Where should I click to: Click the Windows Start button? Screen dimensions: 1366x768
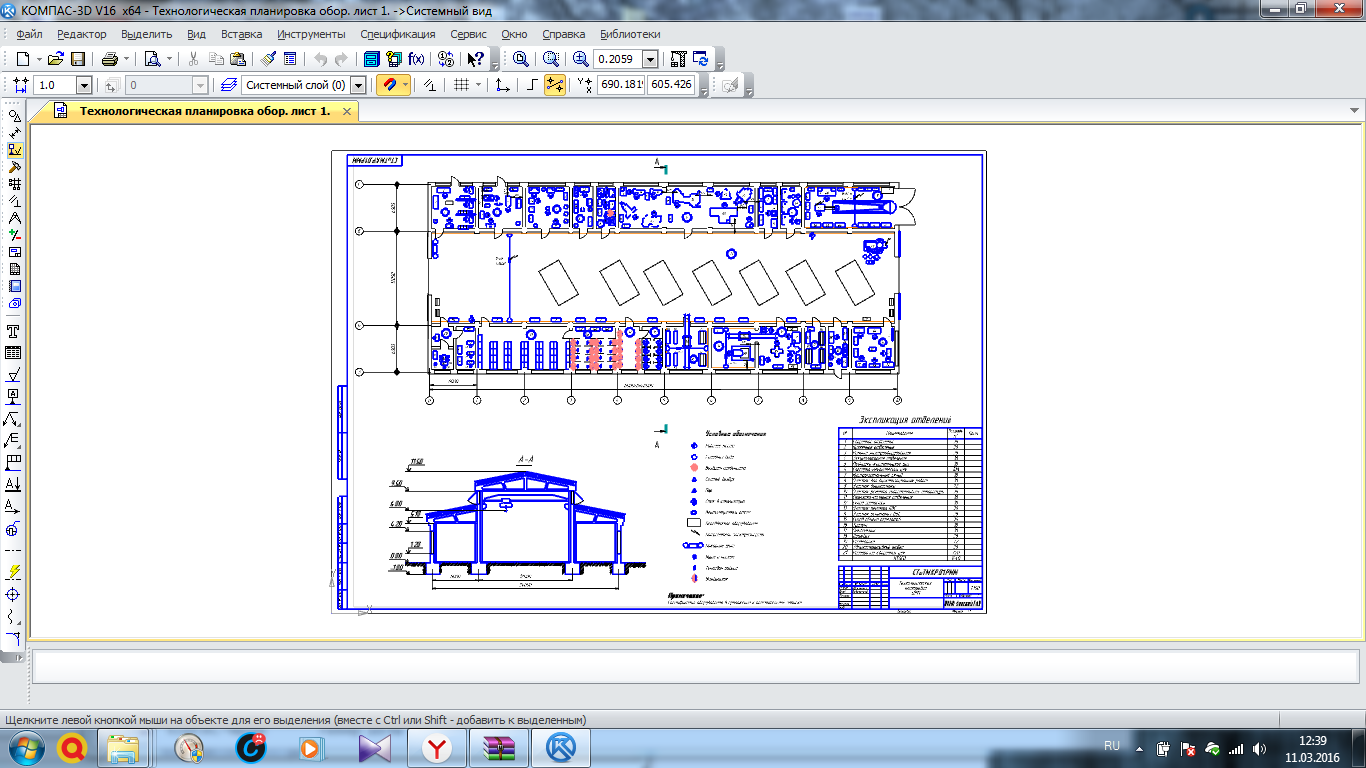click(24, 748)
